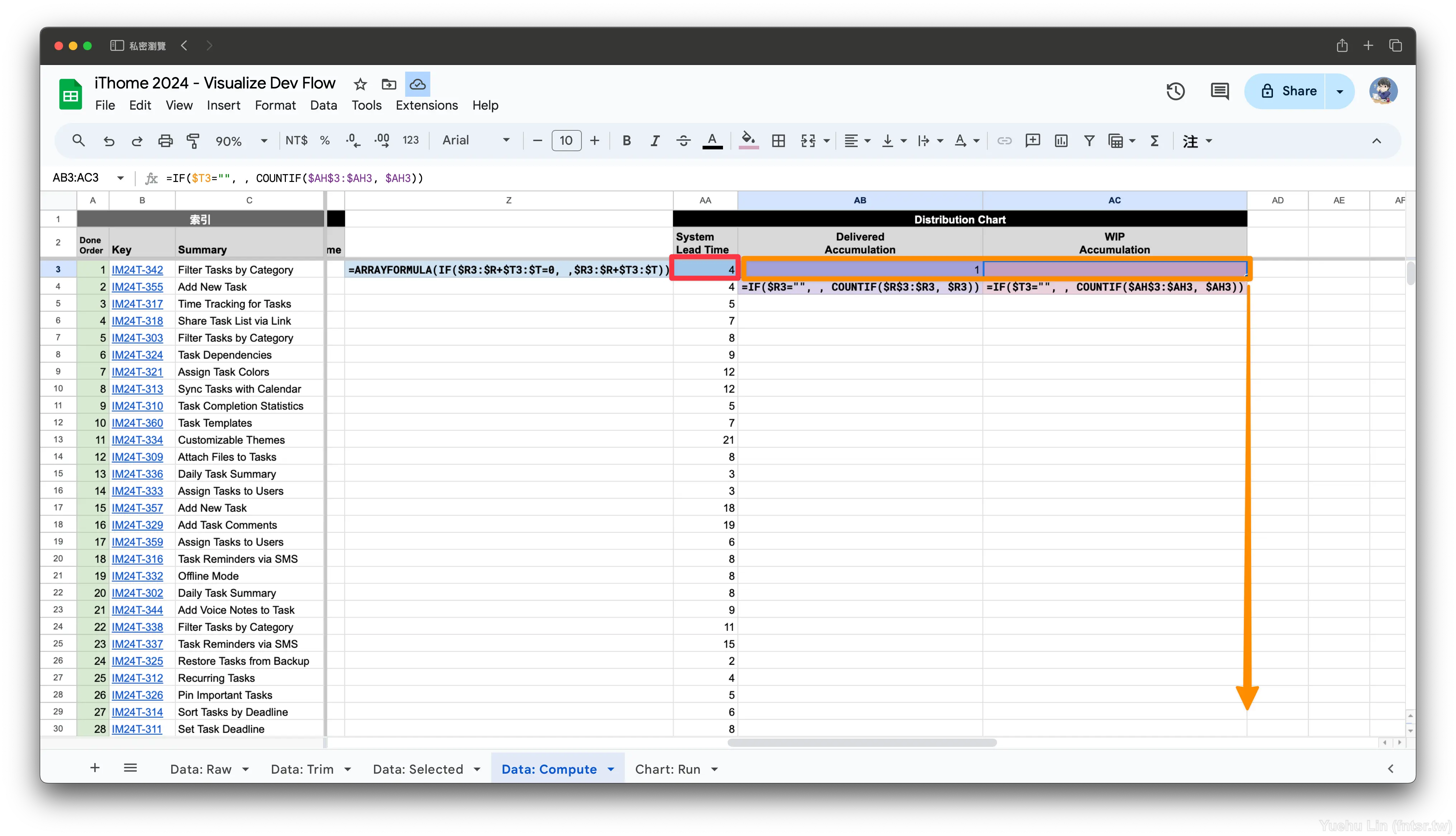
Task: Merge the selected cells
Action: coord(808,141)
